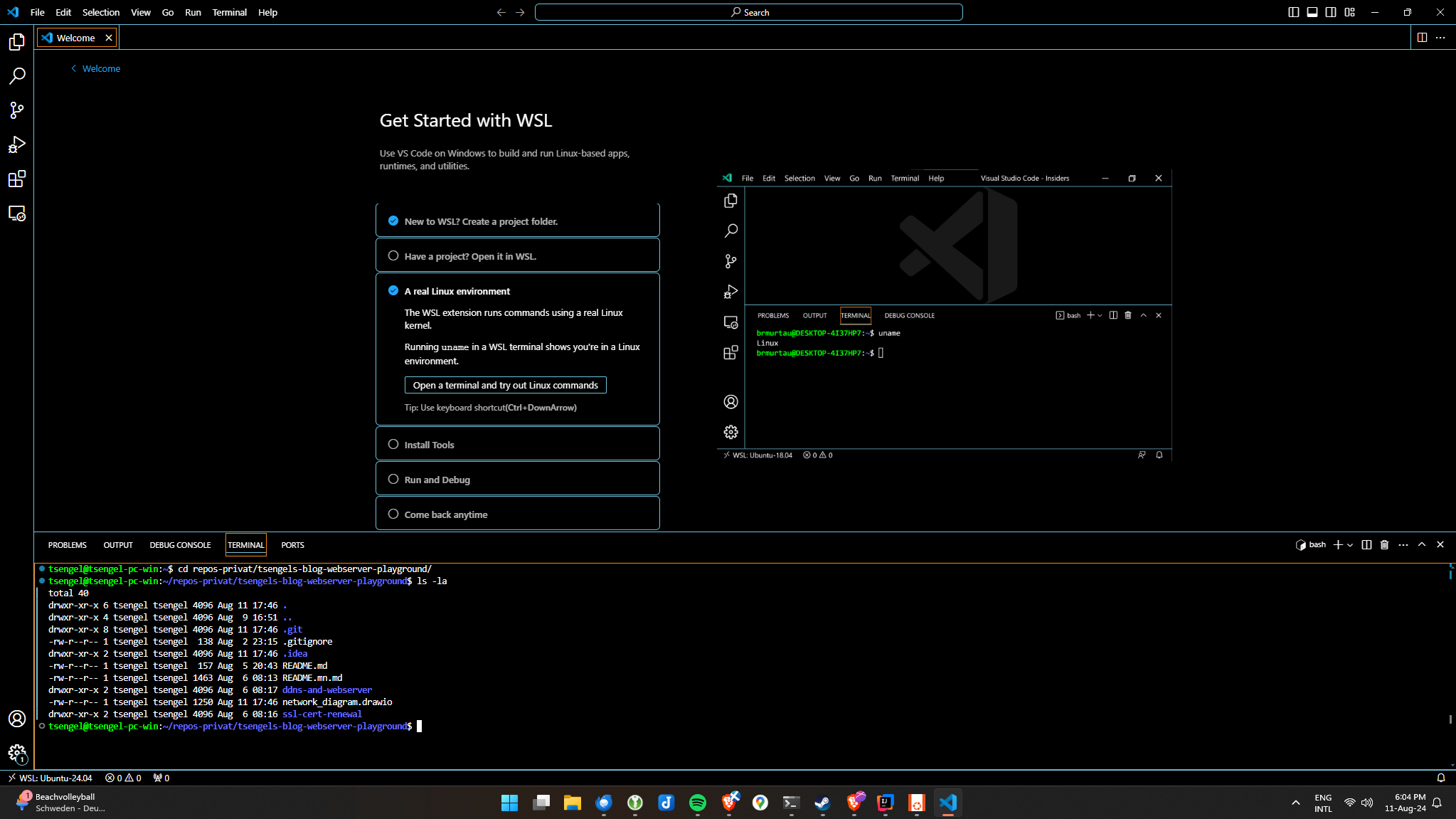The height and width of the screenshot is (819, 1456).
Task: Expand the 'Install Tools' section
Action: (518, 444)
